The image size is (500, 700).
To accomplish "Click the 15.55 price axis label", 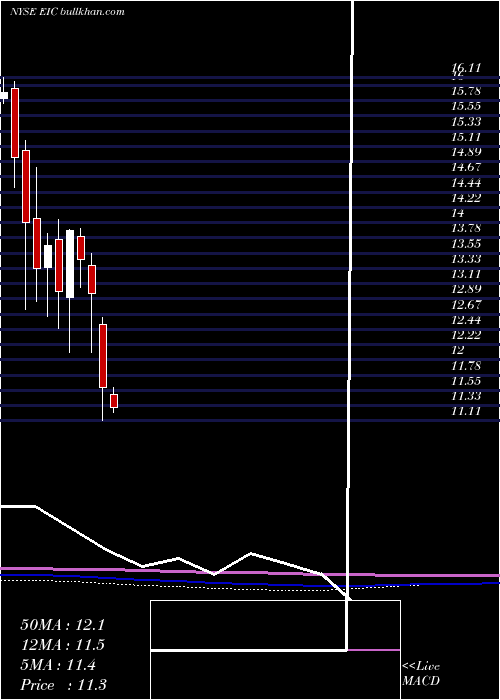I will [x=466, y=106].
